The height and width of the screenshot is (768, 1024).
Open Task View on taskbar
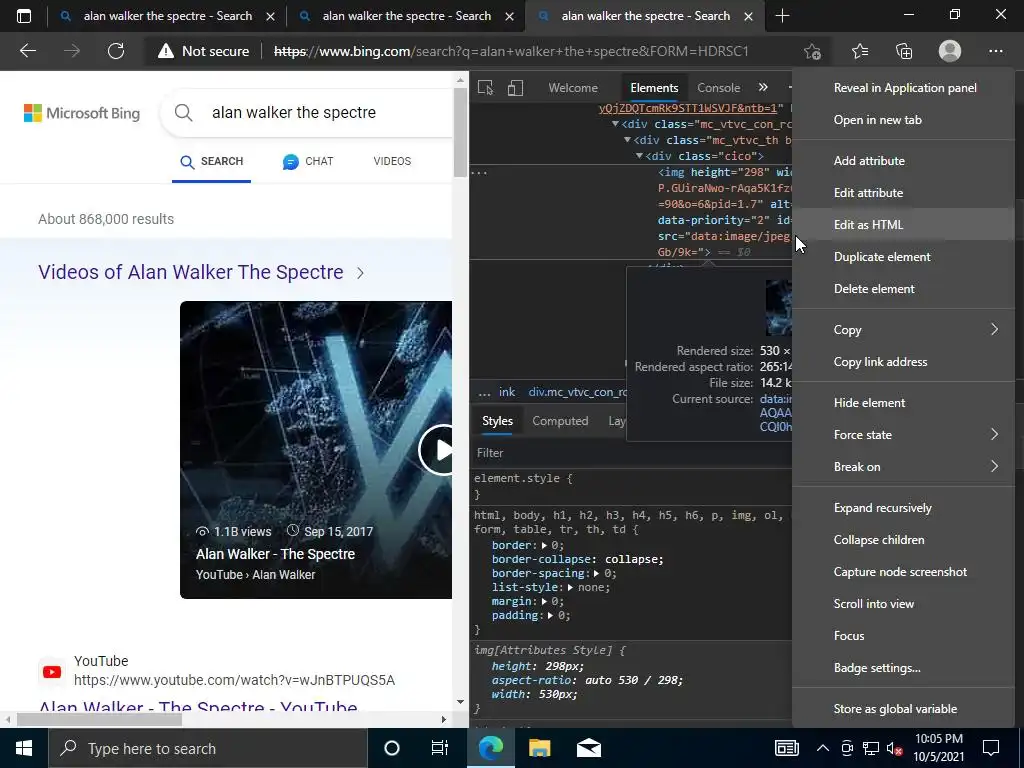tap(440, 748)
